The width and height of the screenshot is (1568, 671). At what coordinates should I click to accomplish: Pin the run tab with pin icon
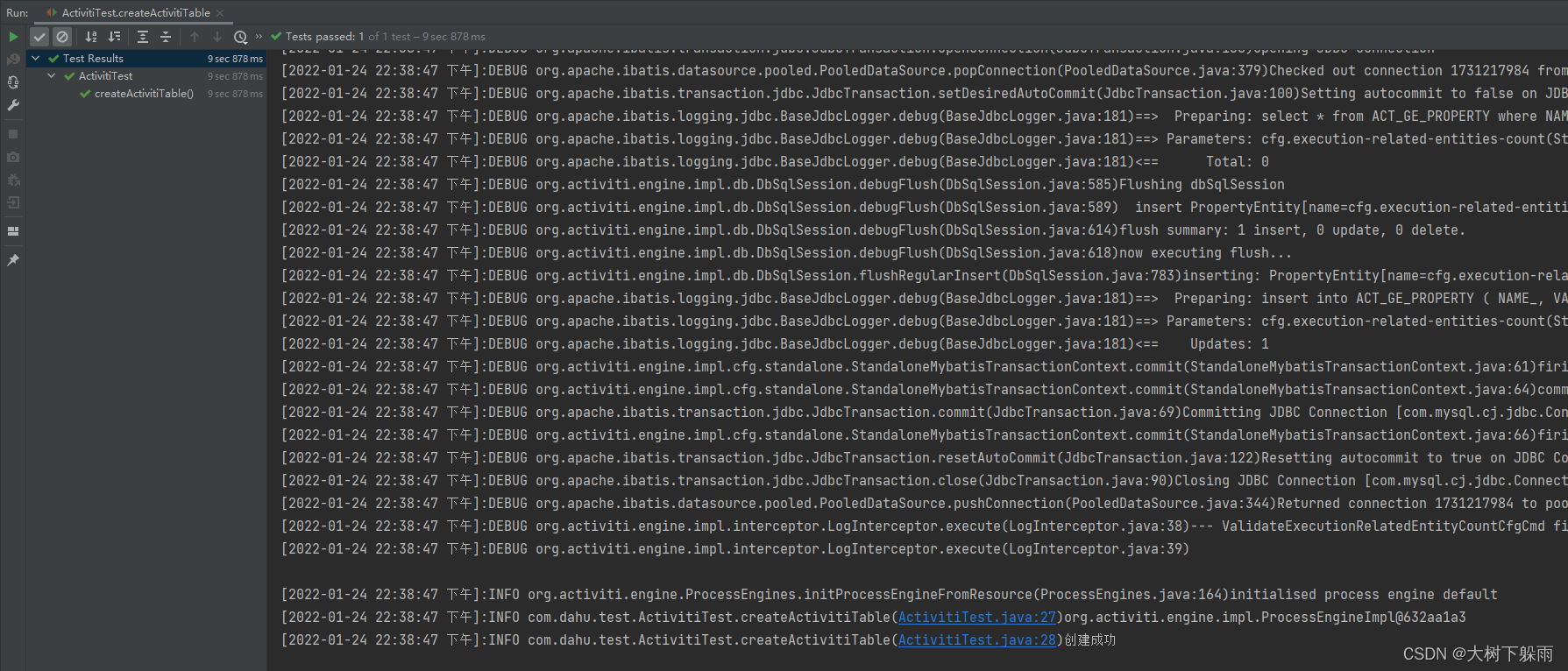[13, 260]
